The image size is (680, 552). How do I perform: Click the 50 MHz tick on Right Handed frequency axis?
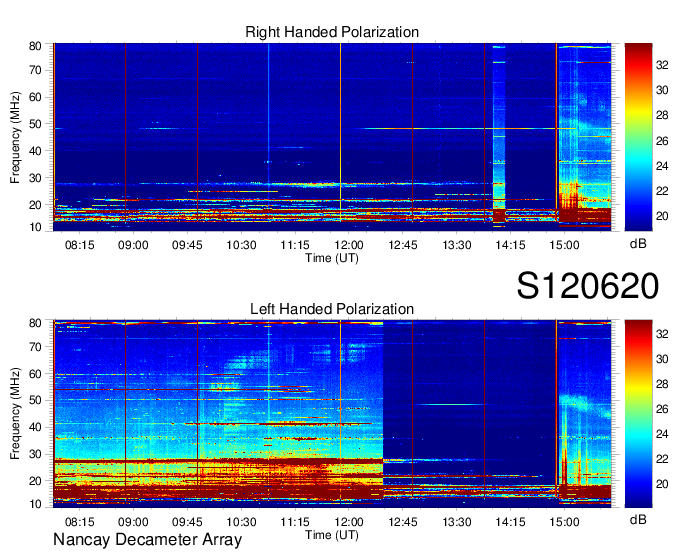[x=35, y=124]
